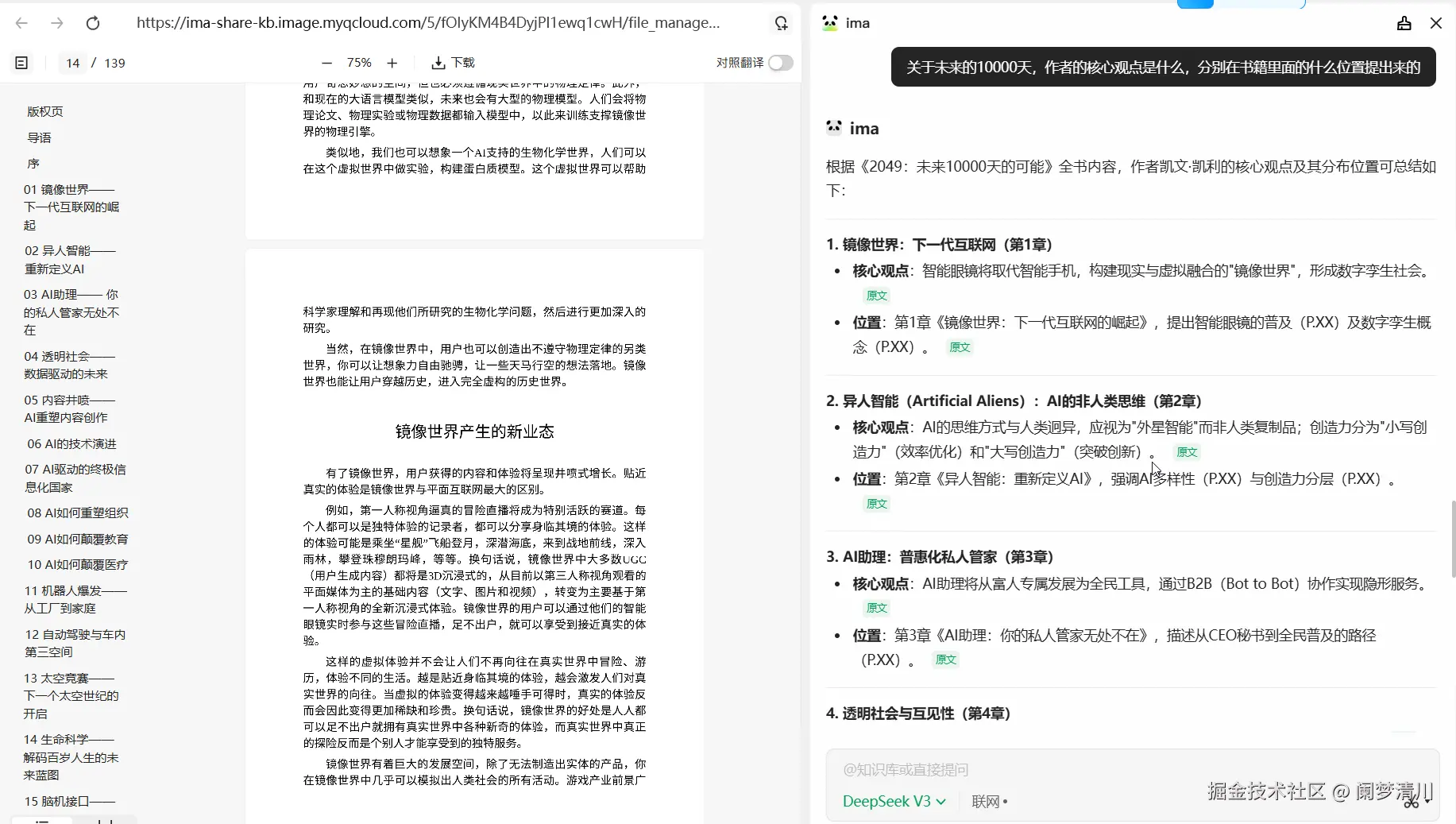Click the user question bubble 关于未来的10000天

[x=1163, y=67]
